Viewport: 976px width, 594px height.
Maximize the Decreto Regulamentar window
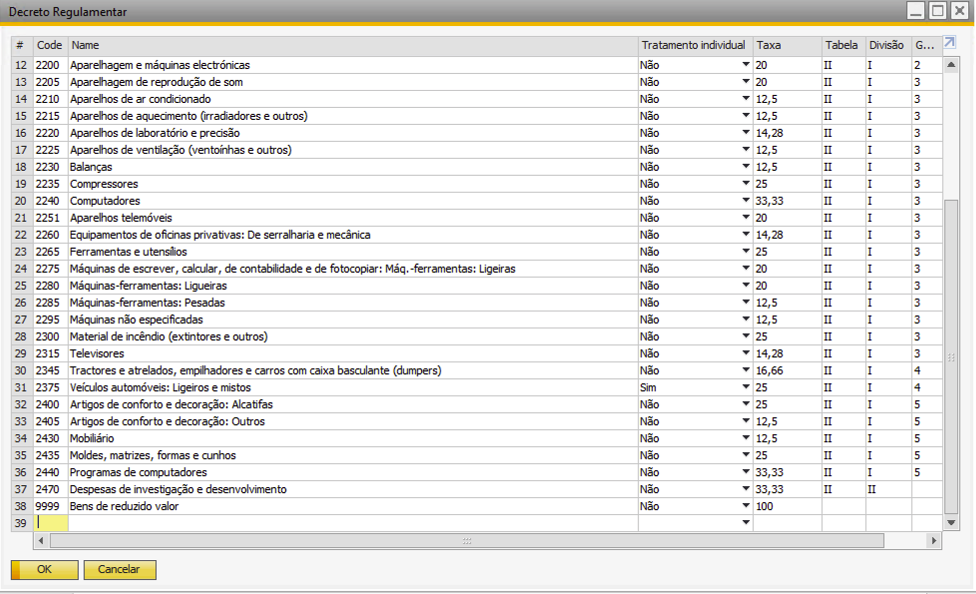point(937,11)
